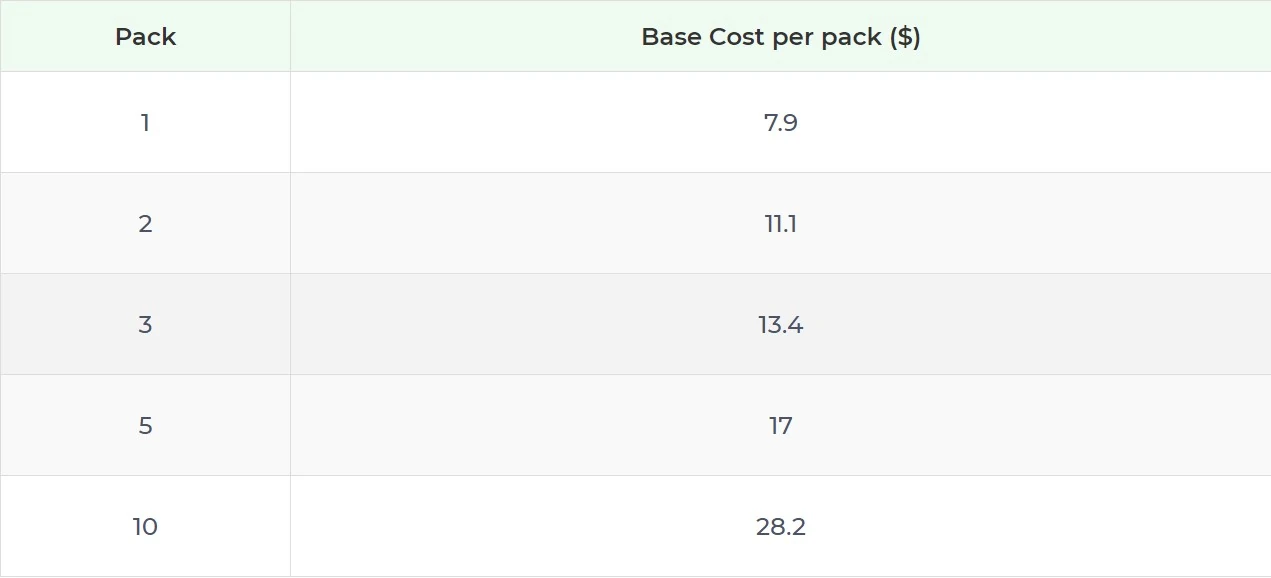Click the 13.4 base cost value

[x=780, y=325]
